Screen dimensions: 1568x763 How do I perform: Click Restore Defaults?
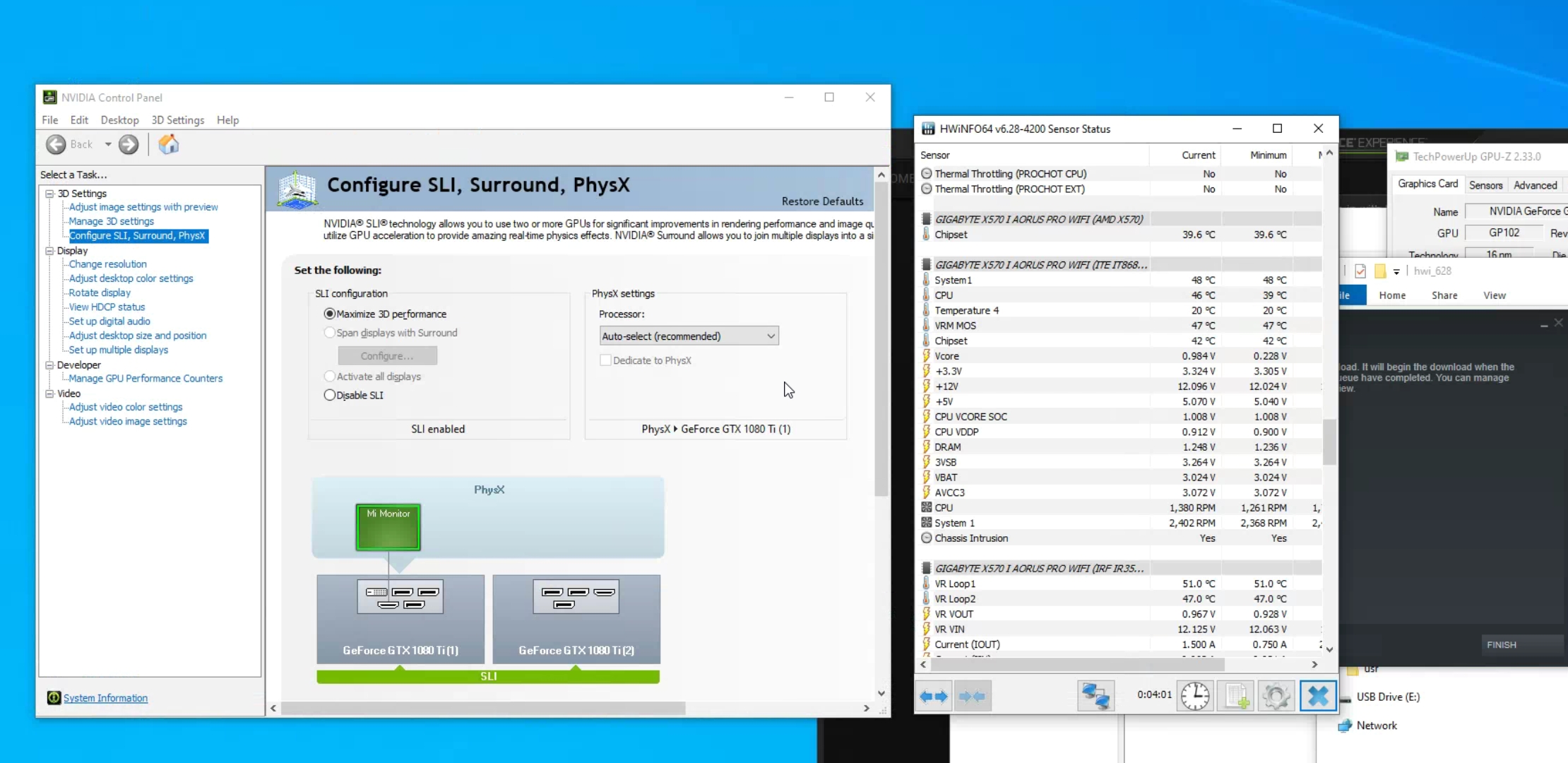(x=822, y=201)
